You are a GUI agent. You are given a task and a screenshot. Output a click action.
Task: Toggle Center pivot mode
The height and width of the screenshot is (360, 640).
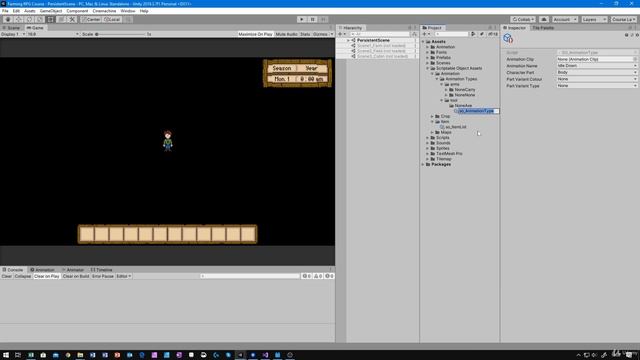[x=91, y=19]
